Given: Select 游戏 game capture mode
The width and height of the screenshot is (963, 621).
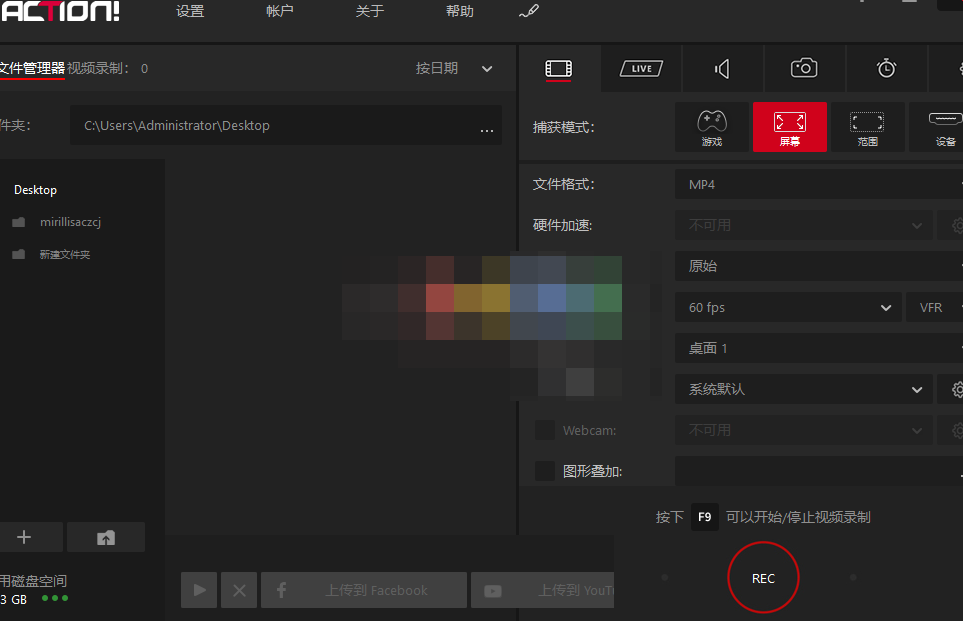Looking at the screenshot, I should click(x=712, y=127).
